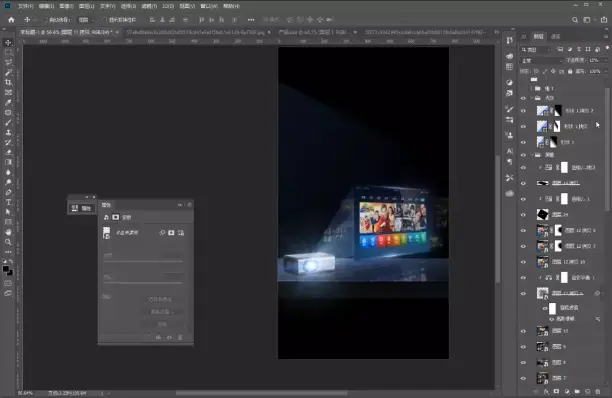
Task: Click the Home icon in options bar
Action: pyautogui.click(x=11, y=20)
